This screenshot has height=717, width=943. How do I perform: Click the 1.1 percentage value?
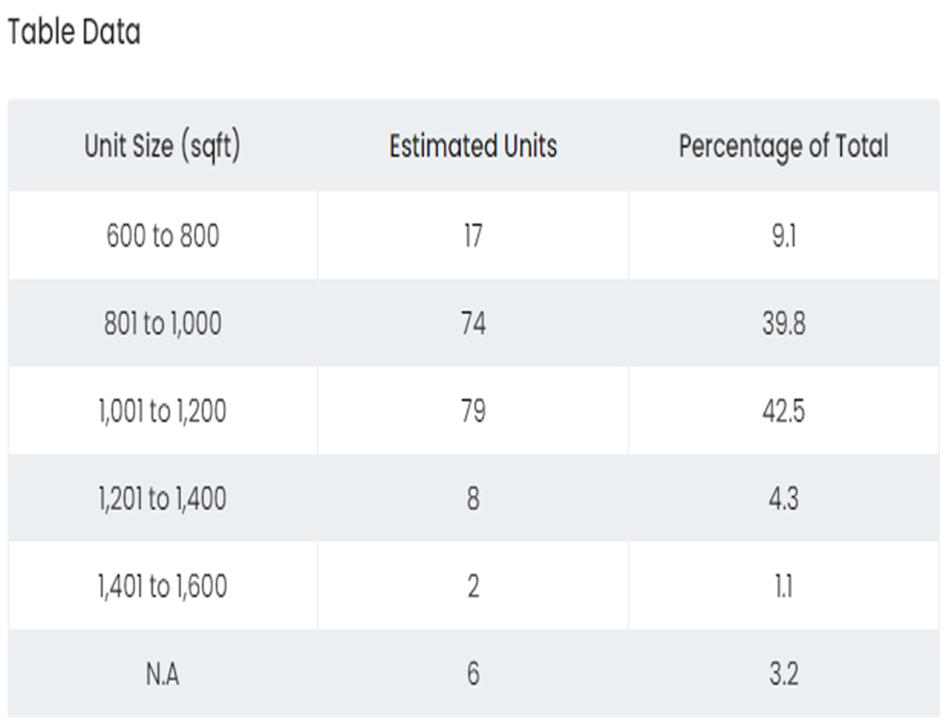[783, 586]
